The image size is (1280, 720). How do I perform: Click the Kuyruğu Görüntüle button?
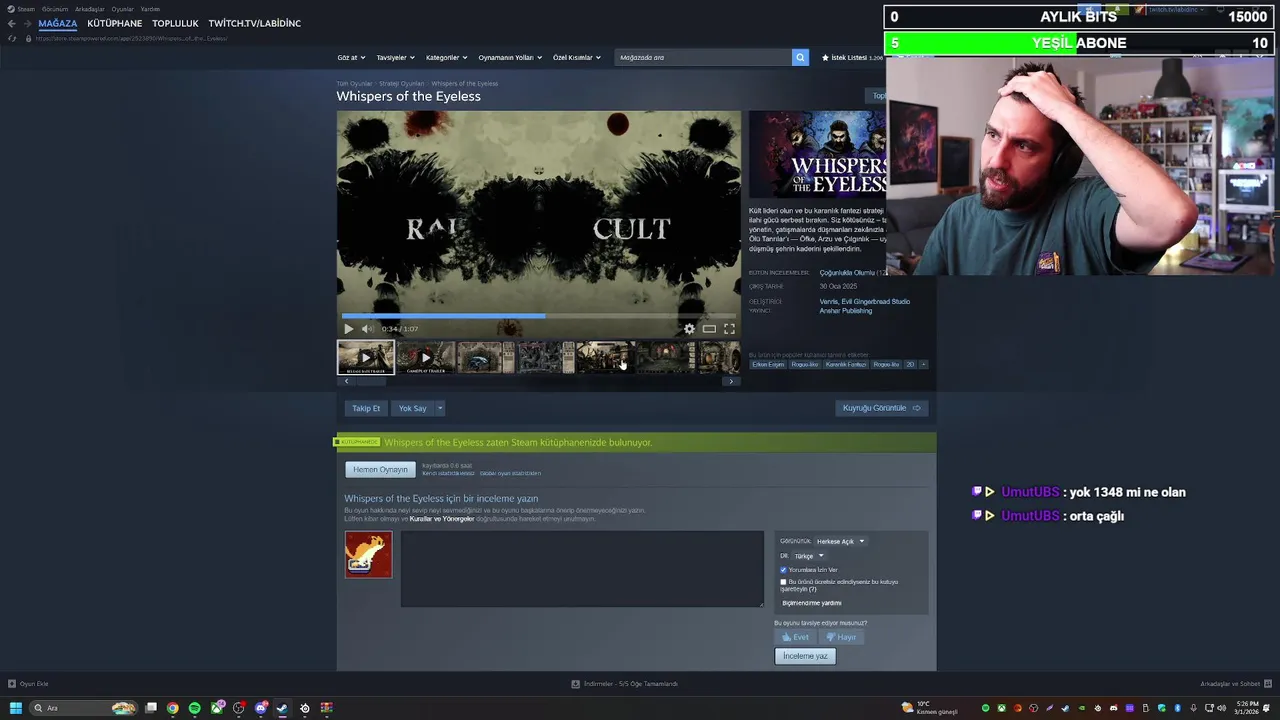(x=881, y=408)
